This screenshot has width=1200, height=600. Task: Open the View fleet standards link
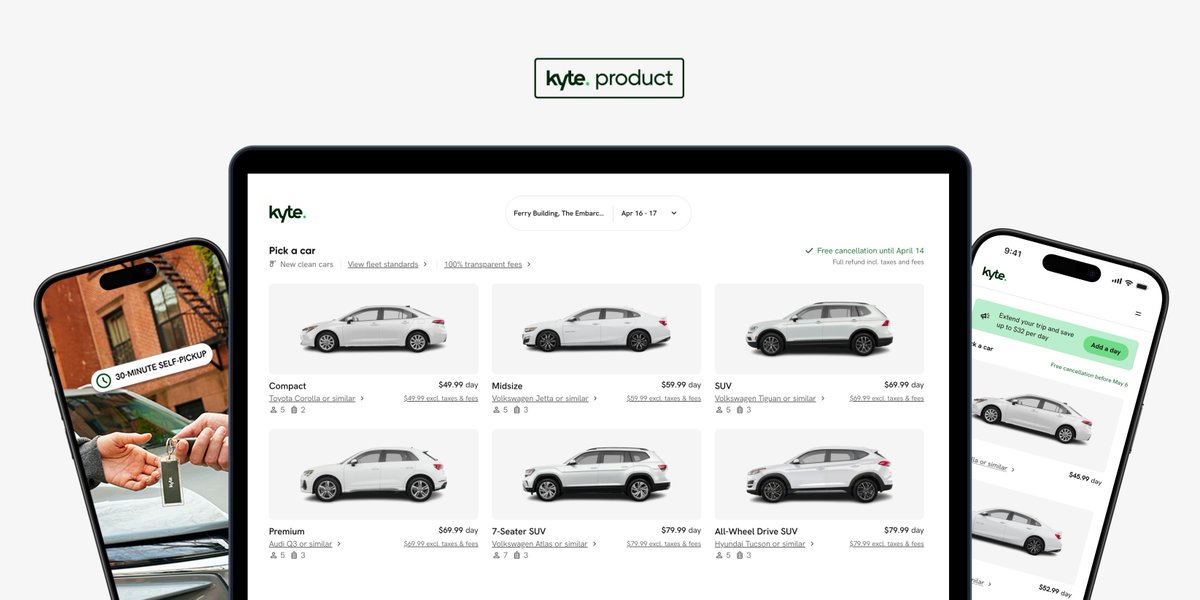click(383, 264)
